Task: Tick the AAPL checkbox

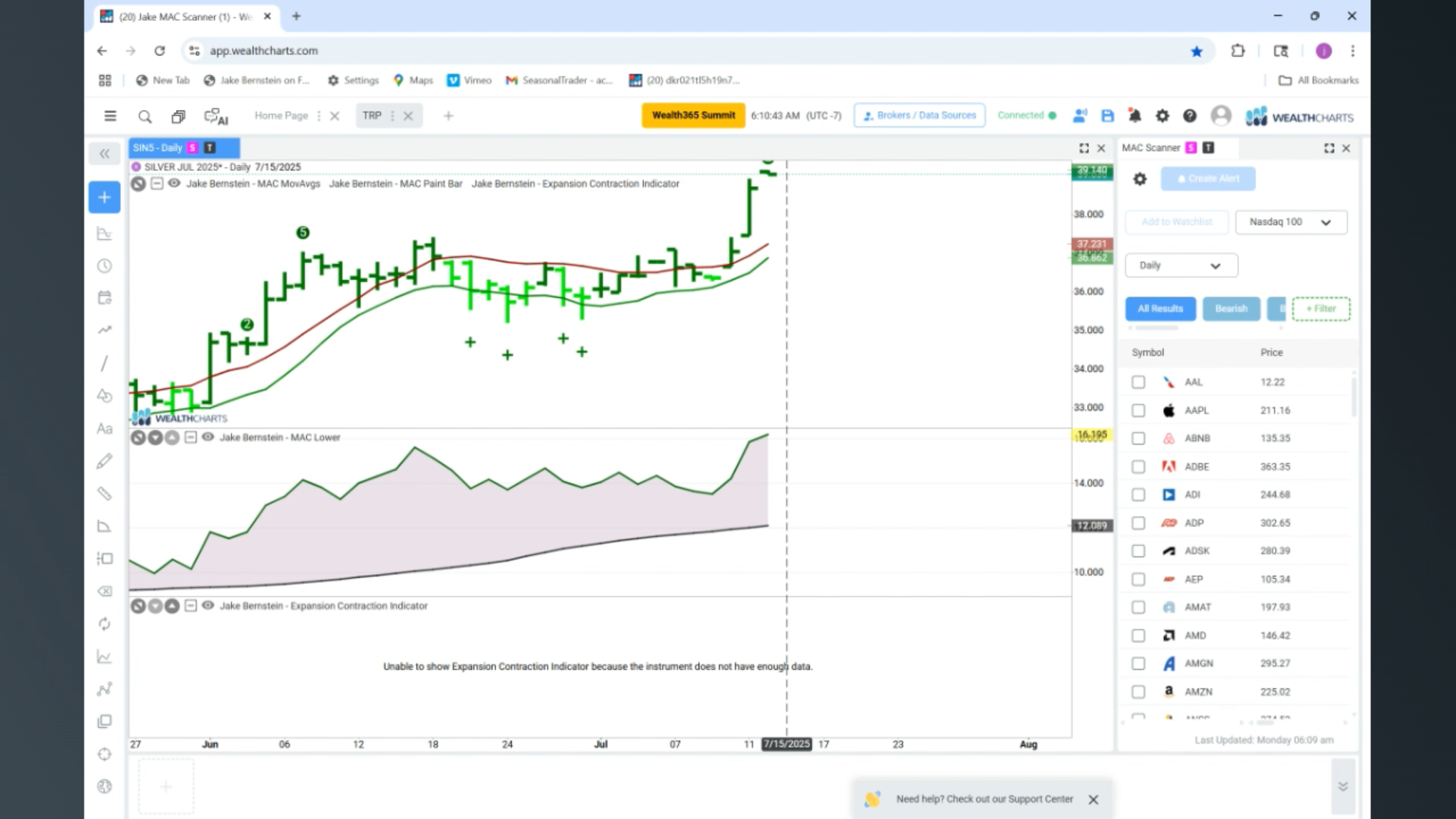Action: (1138, 410)
